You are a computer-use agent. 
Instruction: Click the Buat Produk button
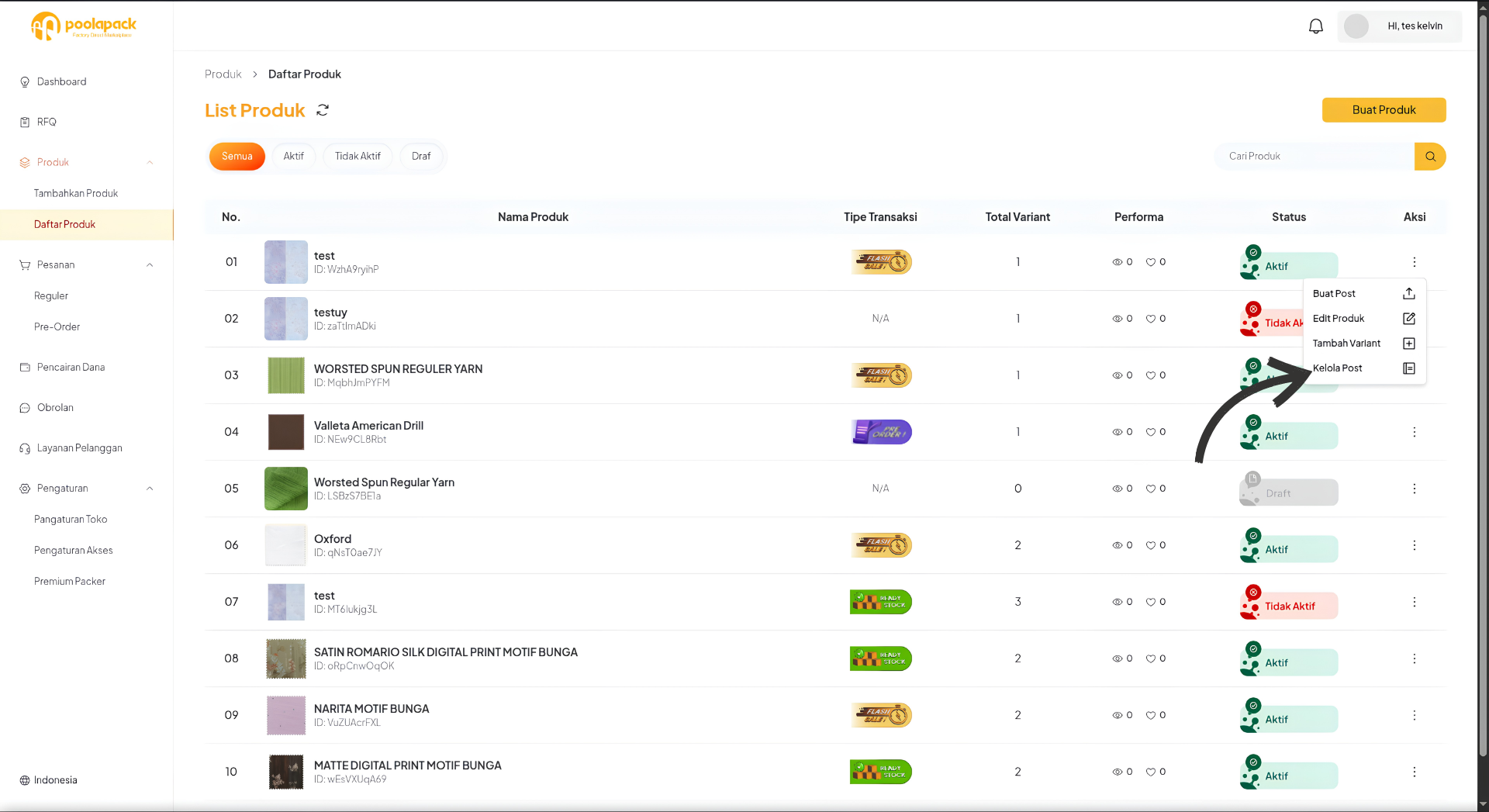pos(1384,110)
